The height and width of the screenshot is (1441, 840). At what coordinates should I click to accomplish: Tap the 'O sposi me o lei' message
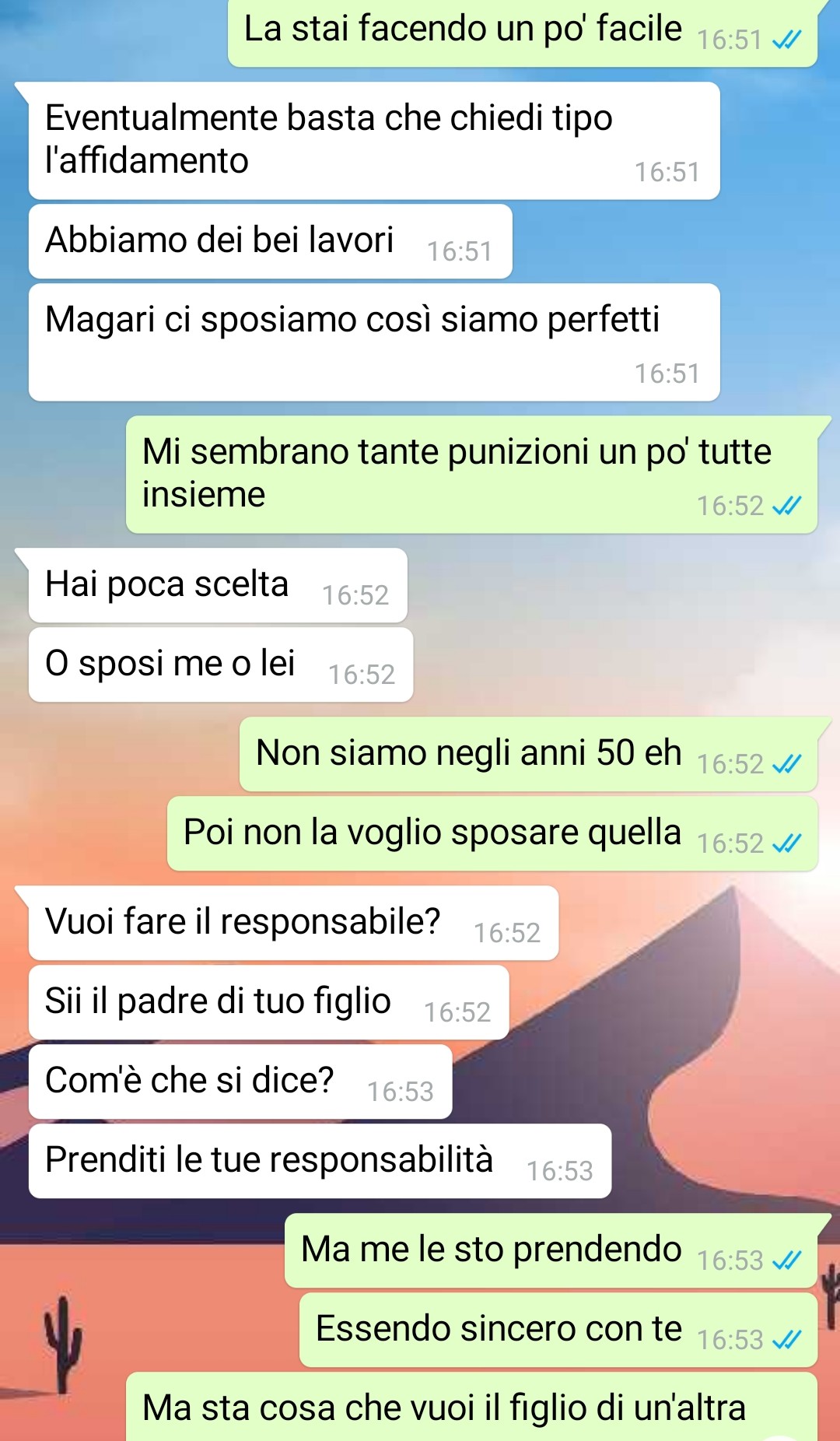pyautogui.click(x=221, y=664)
